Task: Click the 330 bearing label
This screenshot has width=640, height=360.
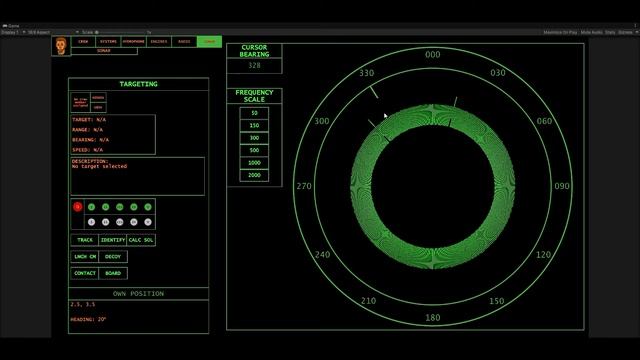Action: click(367, 73)
